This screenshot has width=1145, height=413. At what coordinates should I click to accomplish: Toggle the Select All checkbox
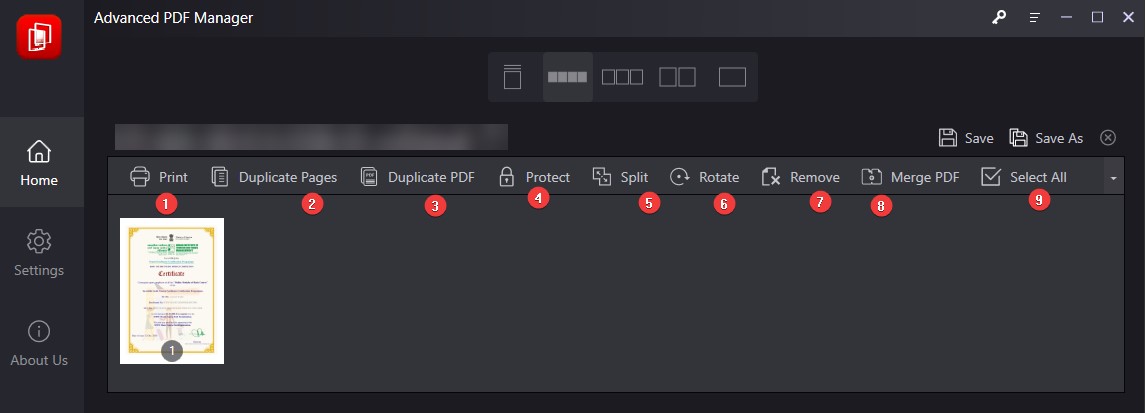(991, 177)
